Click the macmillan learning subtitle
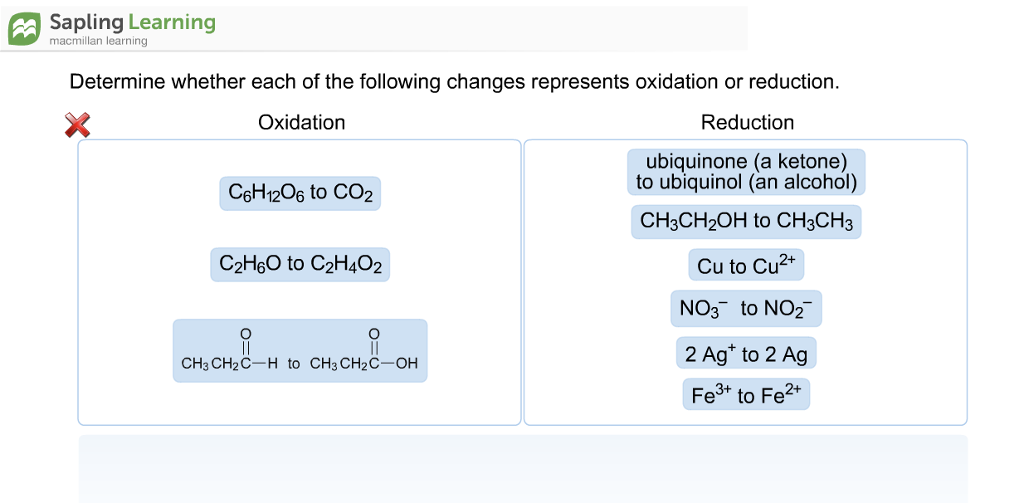1024x503 pixels. point(98,41)
